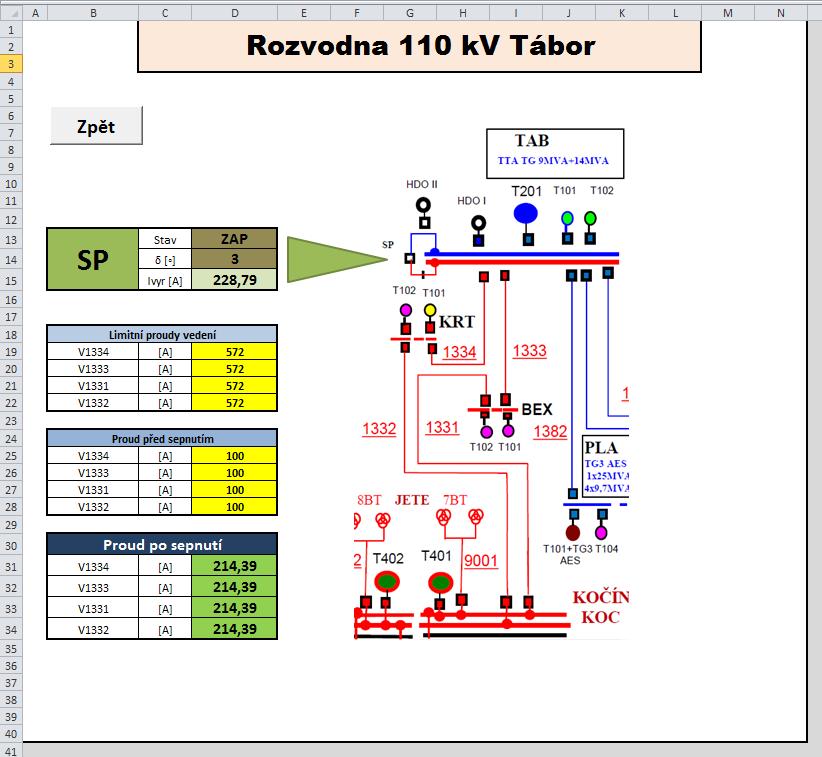Click the Proud před sepnutím header

tap(162, 438)
